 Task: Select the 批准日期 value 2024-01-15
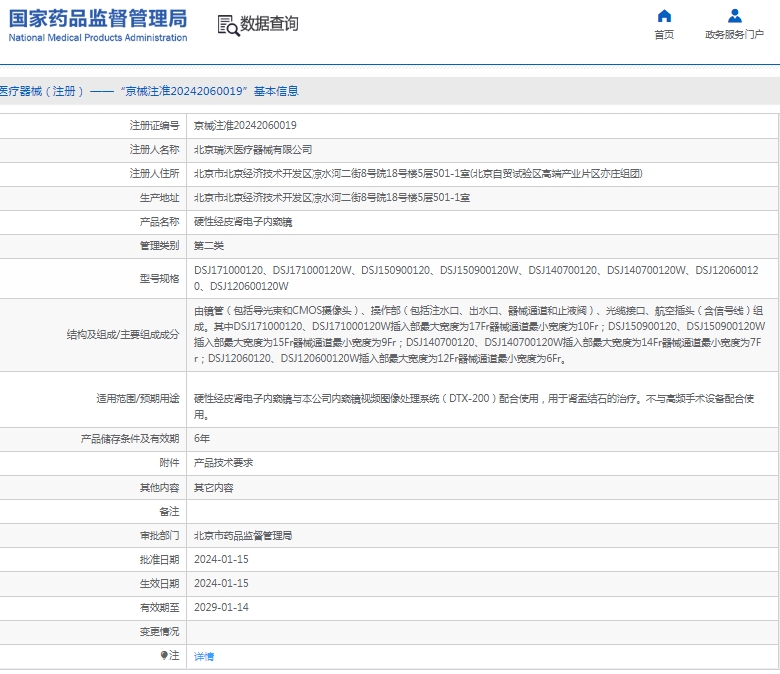221,560
